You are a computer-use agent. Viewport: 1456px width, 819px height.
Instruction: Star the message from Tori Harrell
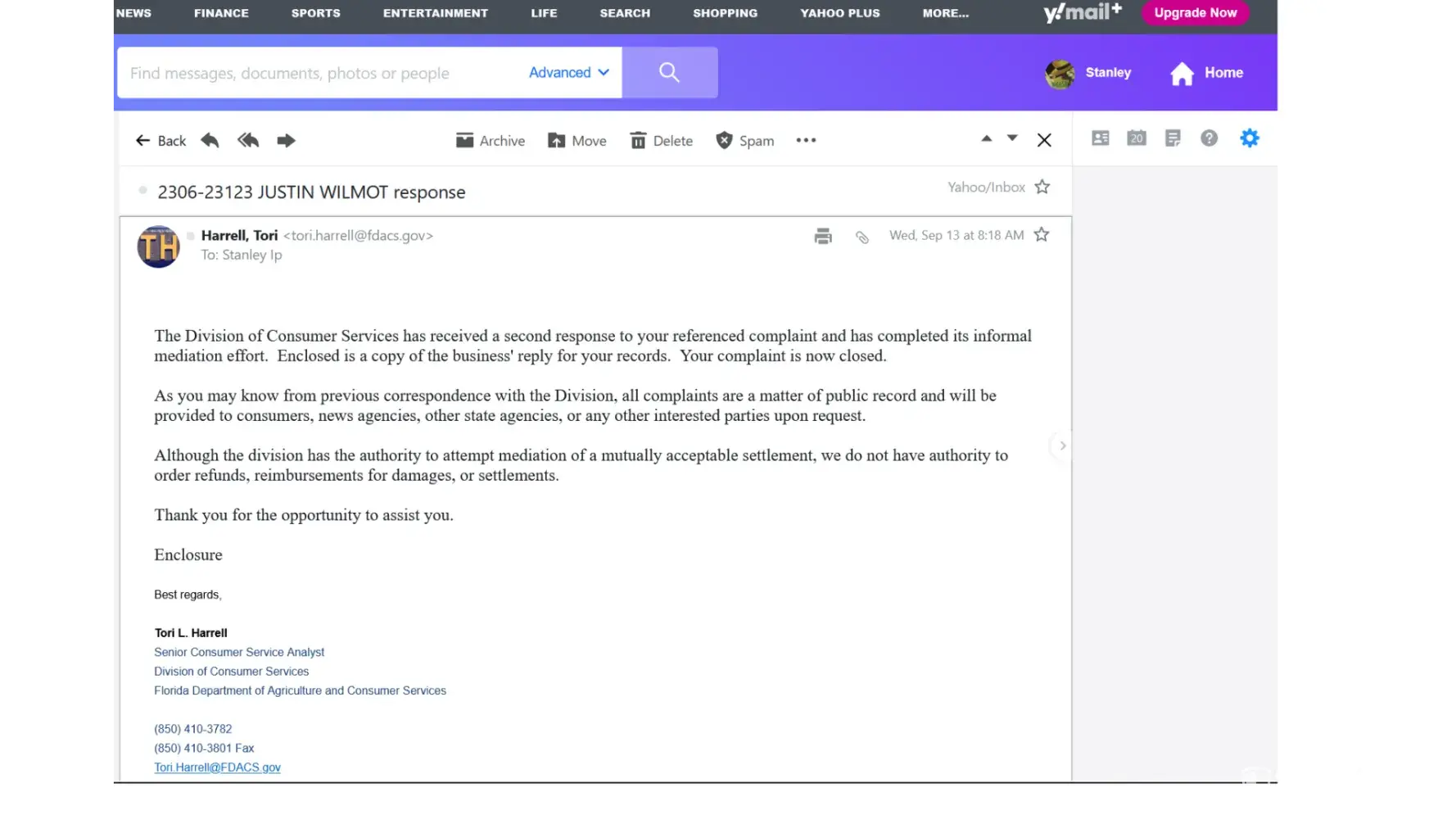tap(1042, 235)
